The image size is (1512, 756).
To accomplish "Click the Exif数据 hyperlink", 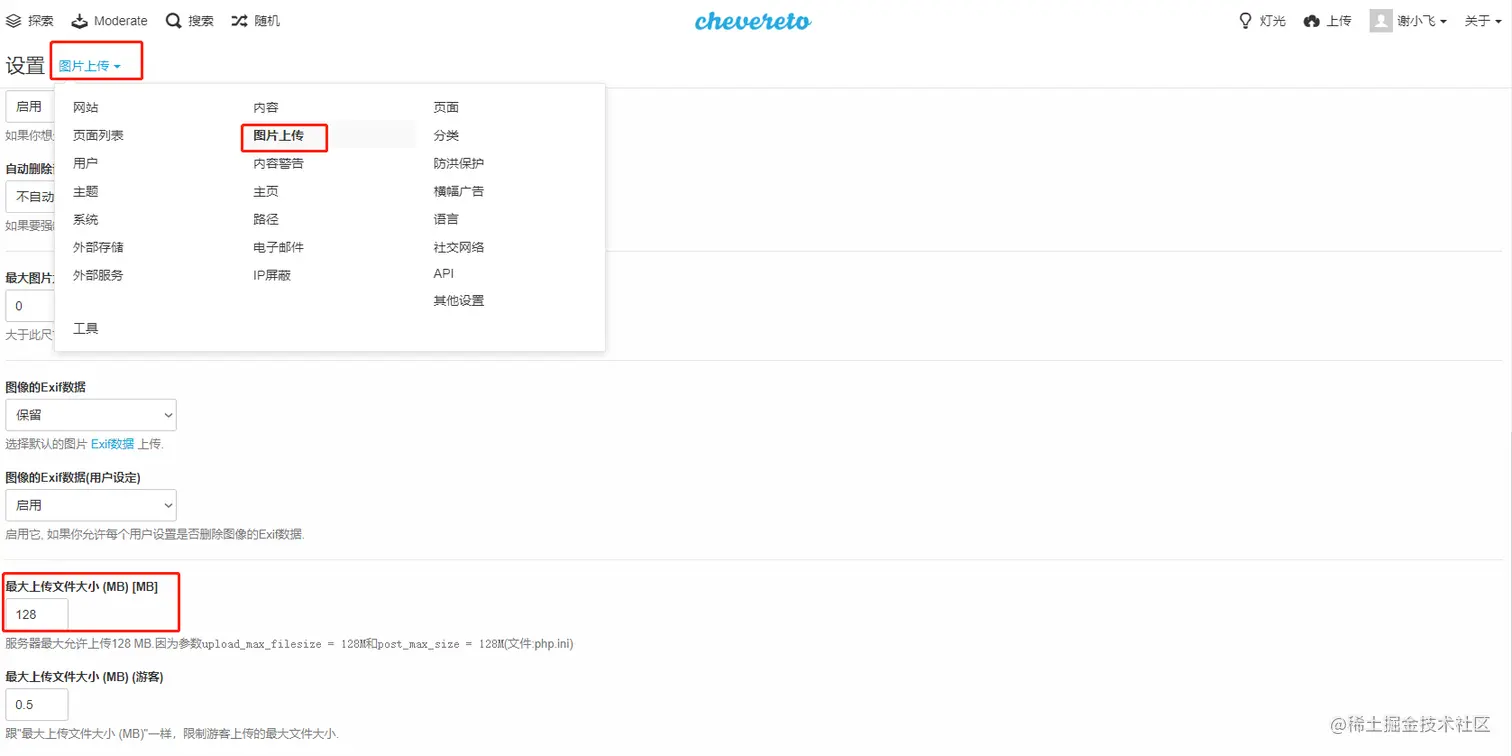I will pos(112,443).
